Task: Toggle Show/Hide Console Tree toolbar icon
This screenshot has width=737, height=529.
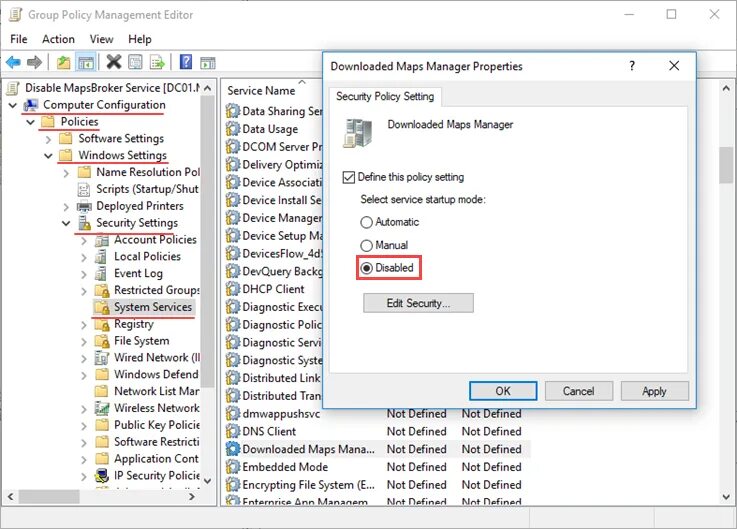Action: (x=86, y=62)
